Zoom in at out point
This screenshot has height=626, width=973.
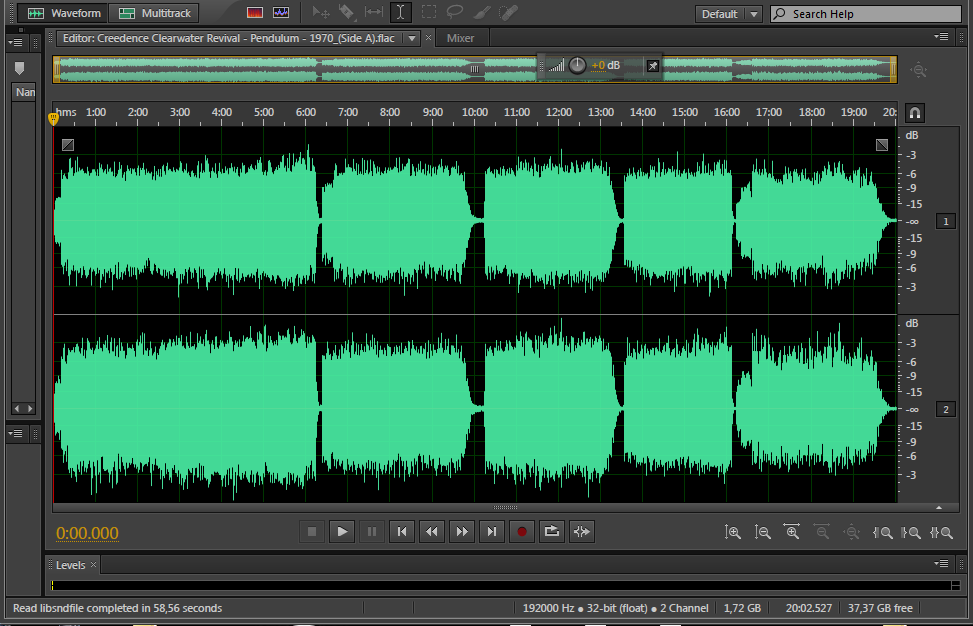pos(911,532)
